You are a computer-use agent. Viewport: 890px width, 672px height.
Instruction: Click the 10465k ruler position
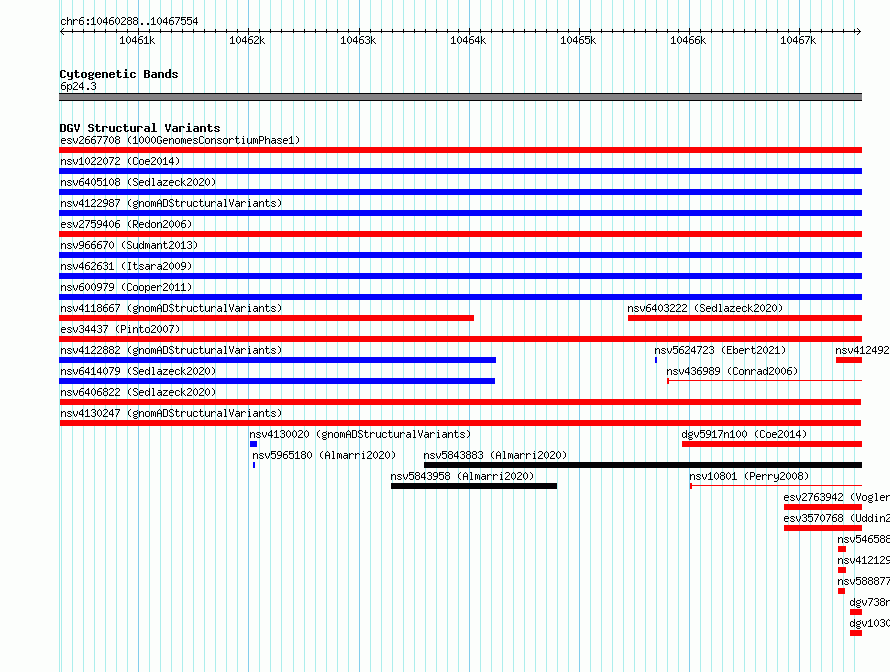[x=578, y=40]
